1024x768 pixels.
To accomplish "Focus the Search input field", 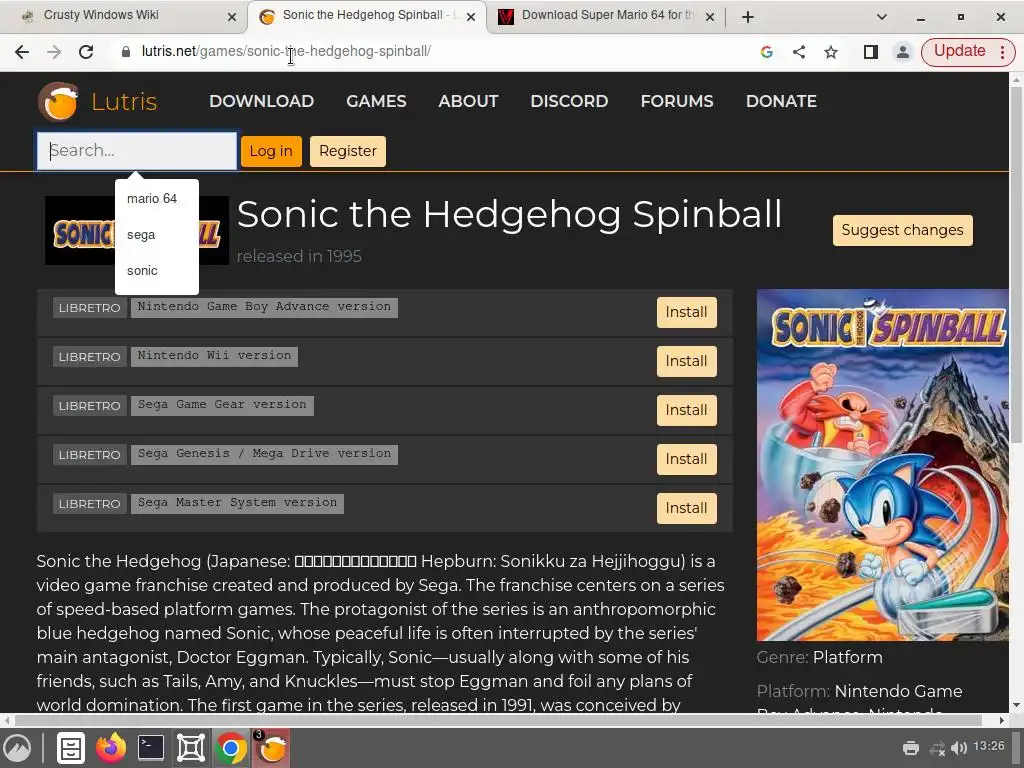I will [136, 151].
